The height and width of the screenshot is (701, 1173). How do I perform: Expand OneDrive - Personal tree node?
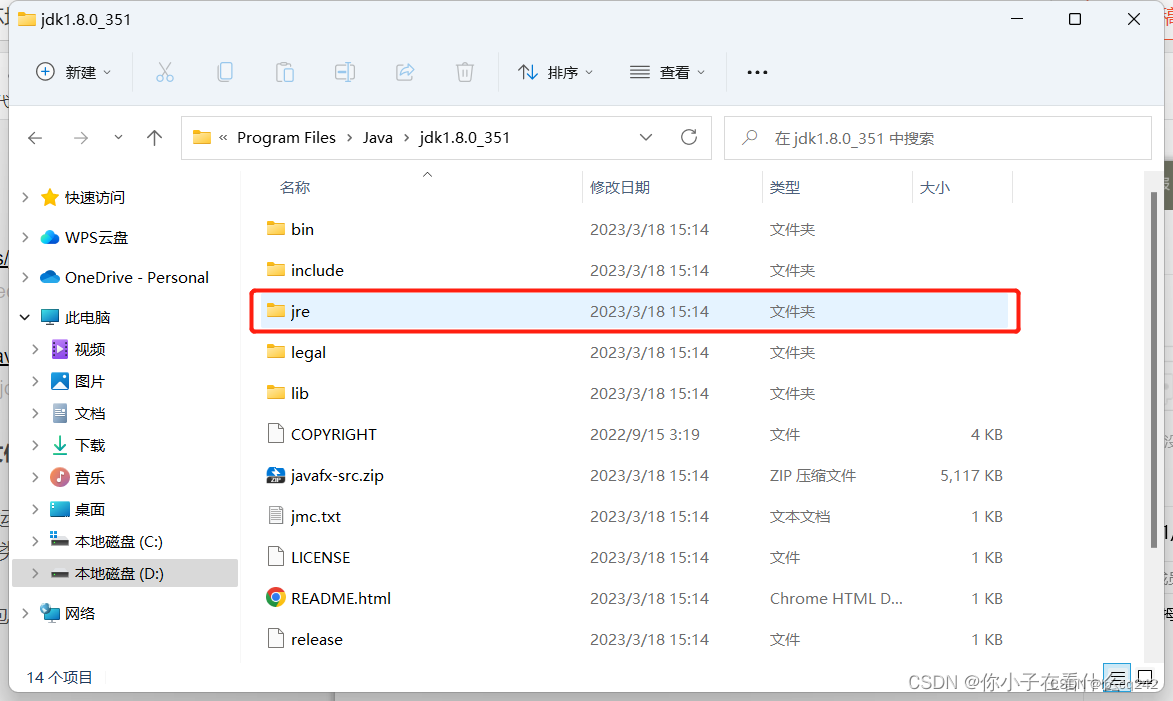[25, 278]
